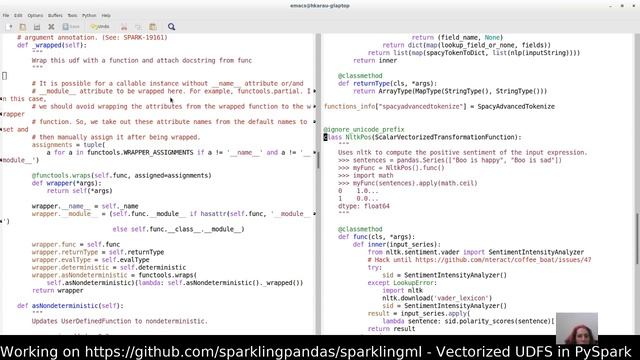Click '# argument annotation. (See: SPARK-19161)' comment
The height and width of the screenshot is (360, 640).
(x=92, y=37)
